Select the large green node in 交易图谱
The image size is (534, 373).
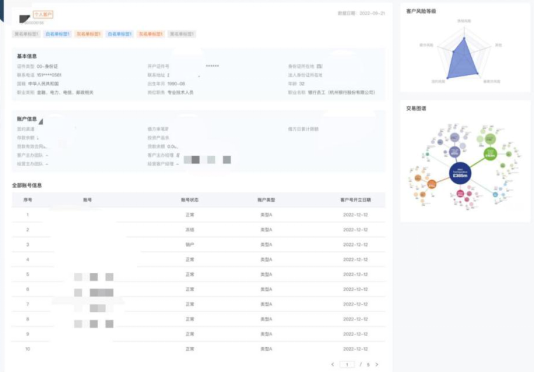coord(490,154)
